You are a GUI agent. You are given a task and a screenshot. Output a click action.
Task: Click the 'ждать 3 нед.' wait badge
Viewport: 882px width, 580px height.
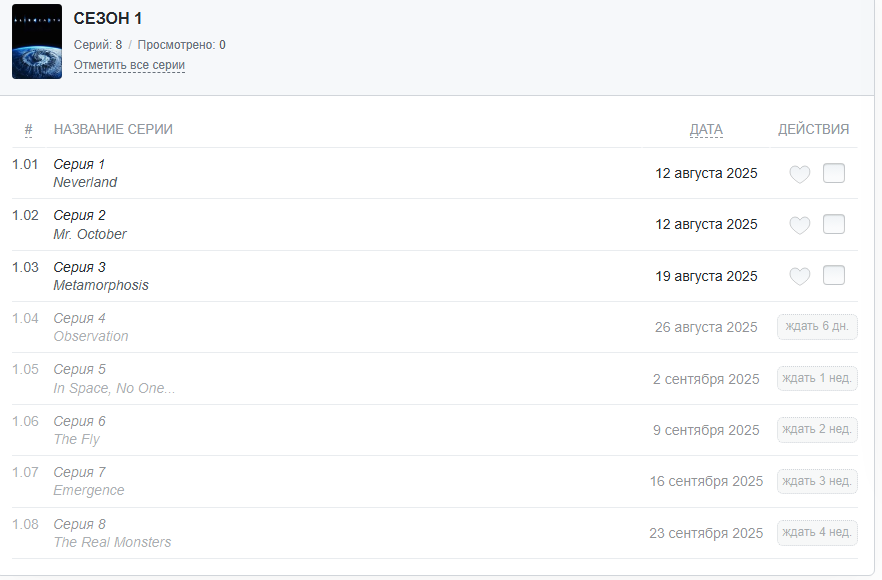(817, 481)
